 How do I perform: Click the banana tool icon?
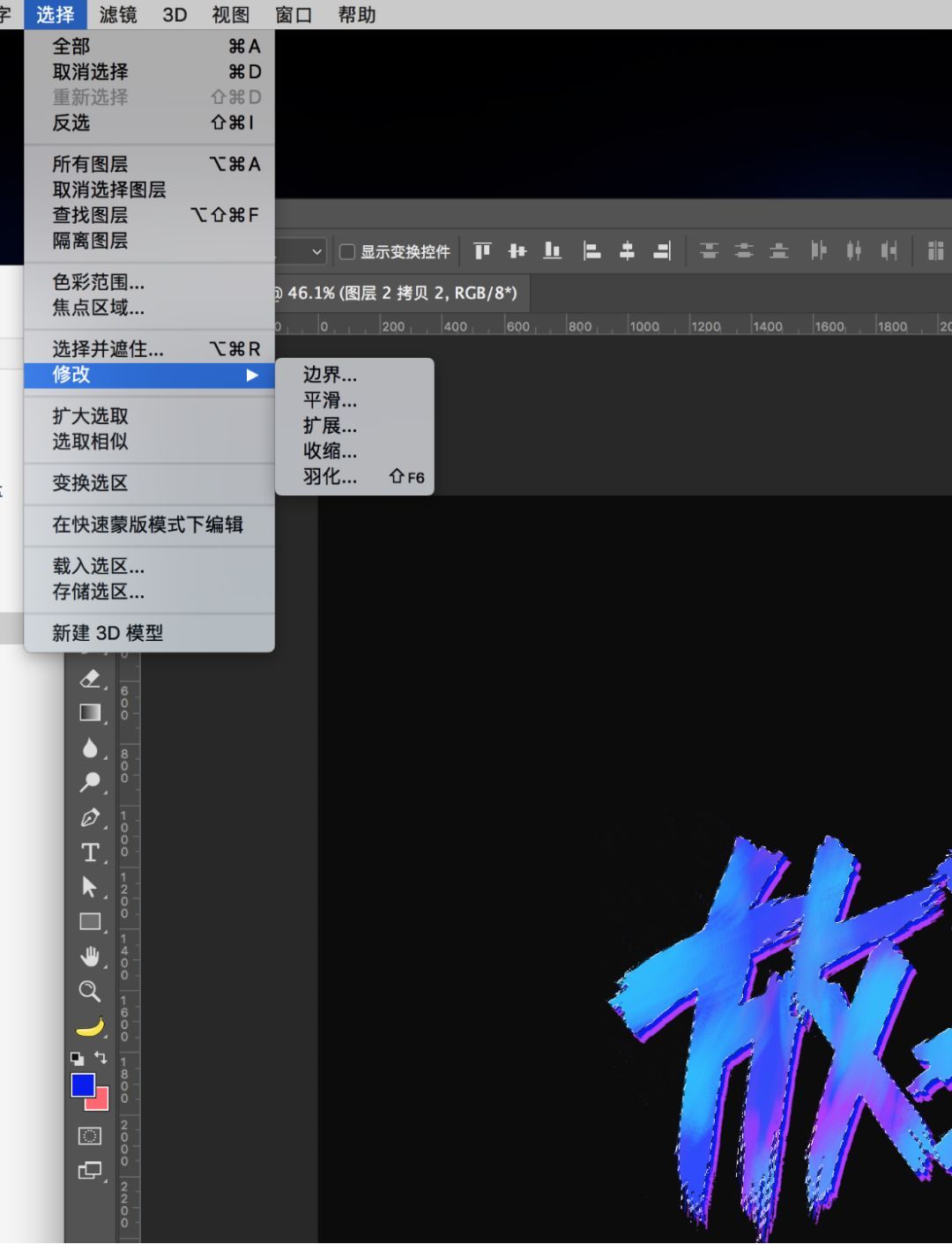point(90,1025)
